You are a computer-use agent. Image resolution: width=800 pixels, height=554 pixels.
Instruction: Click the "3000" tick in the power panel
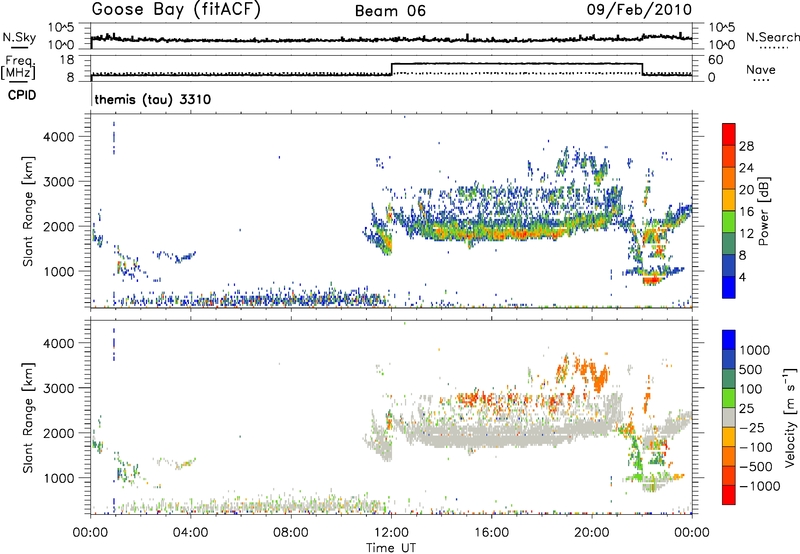click(59, 182)
